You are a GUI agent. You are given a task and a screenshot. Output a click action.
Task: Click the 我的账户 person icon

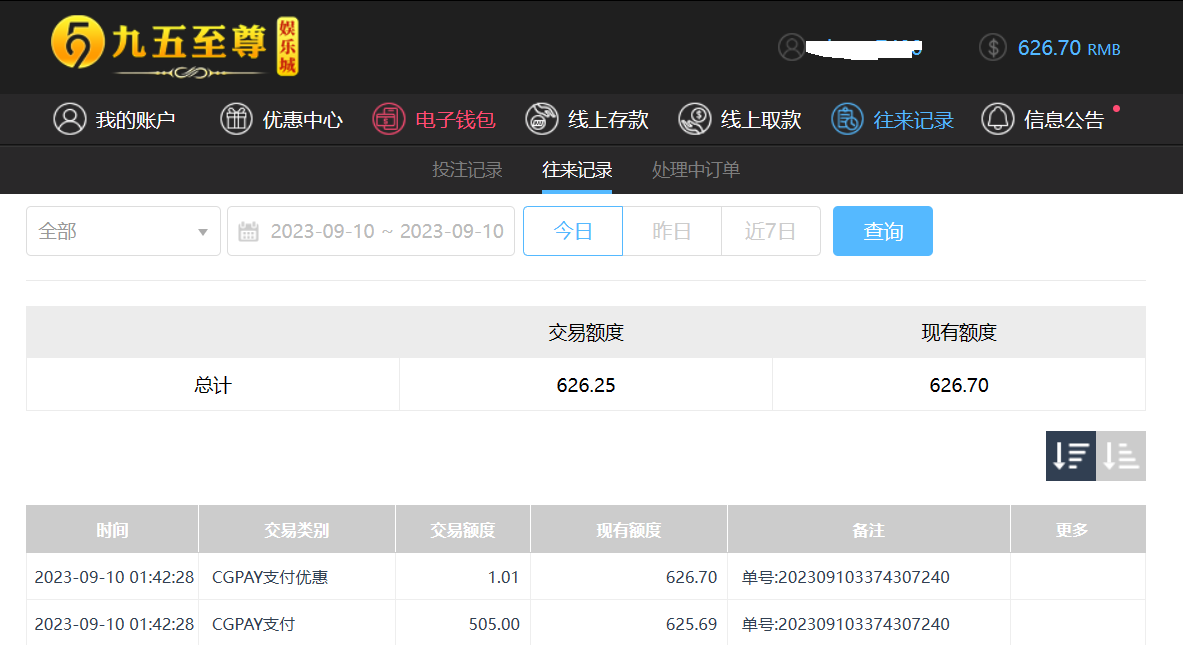(69, 119)
